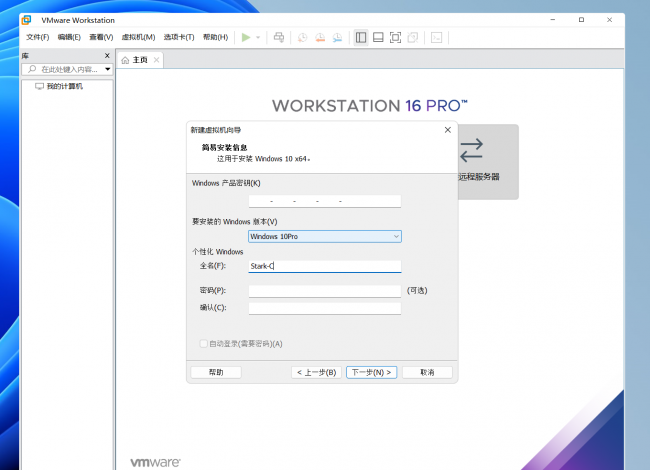Click the Unity mode icon
Image resolution: width=650 pixels, height=470 pixels.
tap(413, 37)
